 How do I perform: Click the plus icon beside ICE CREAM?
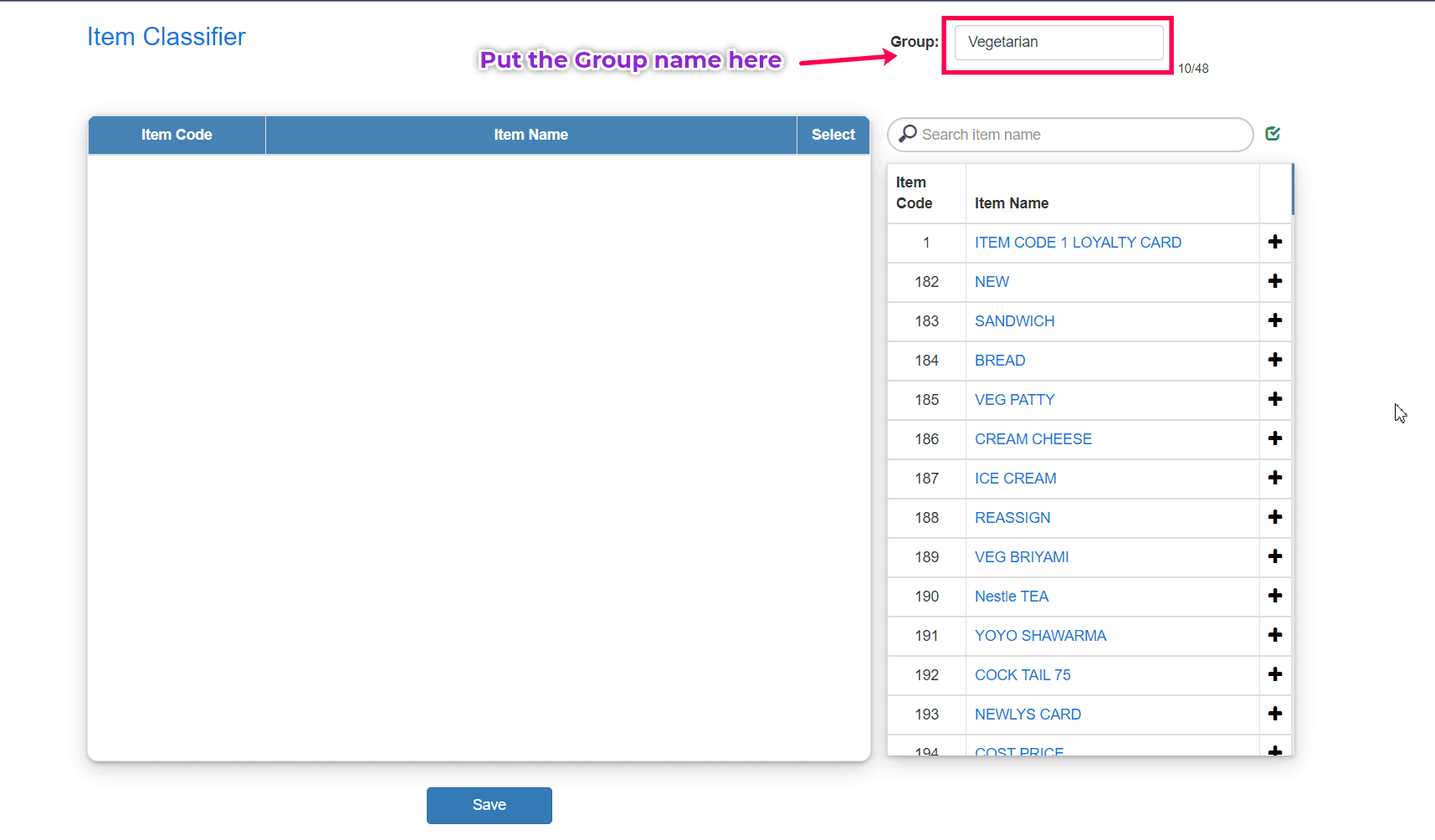point(1274,478)
